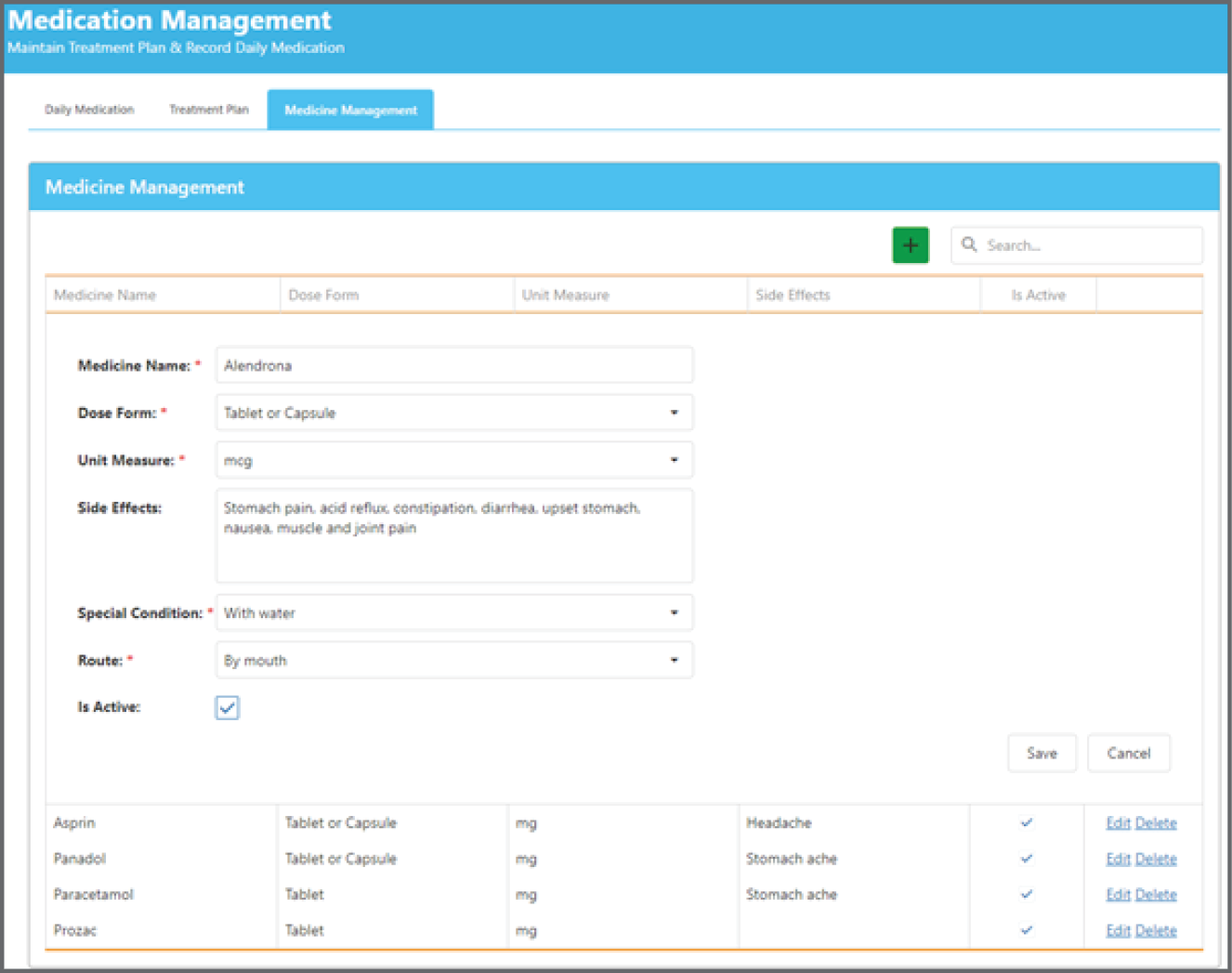Toggle Alendrona's active status off
This screenshot has height=973, width=1232.
point(226,707)
